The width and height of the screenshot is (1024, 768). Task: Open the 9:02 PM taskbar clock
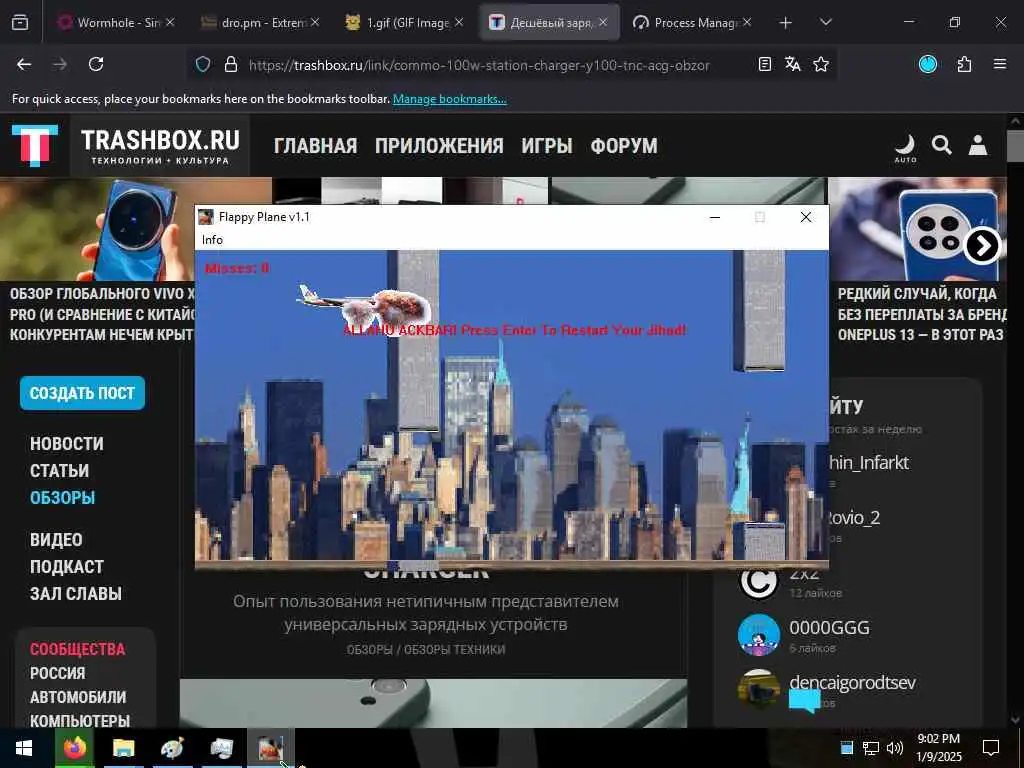(x=938, y=748)
